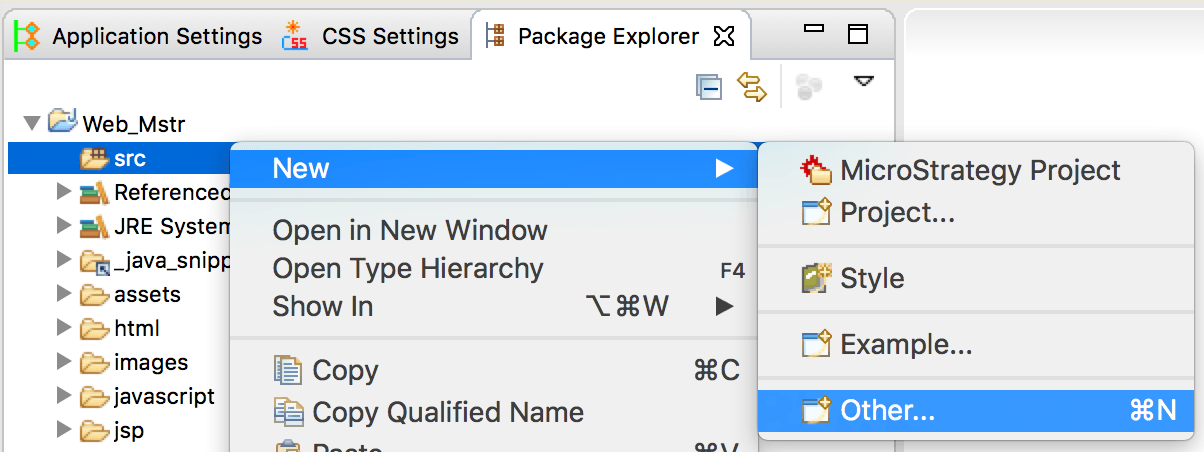Click the Collapse All toolbar icon

click(709, 87)
